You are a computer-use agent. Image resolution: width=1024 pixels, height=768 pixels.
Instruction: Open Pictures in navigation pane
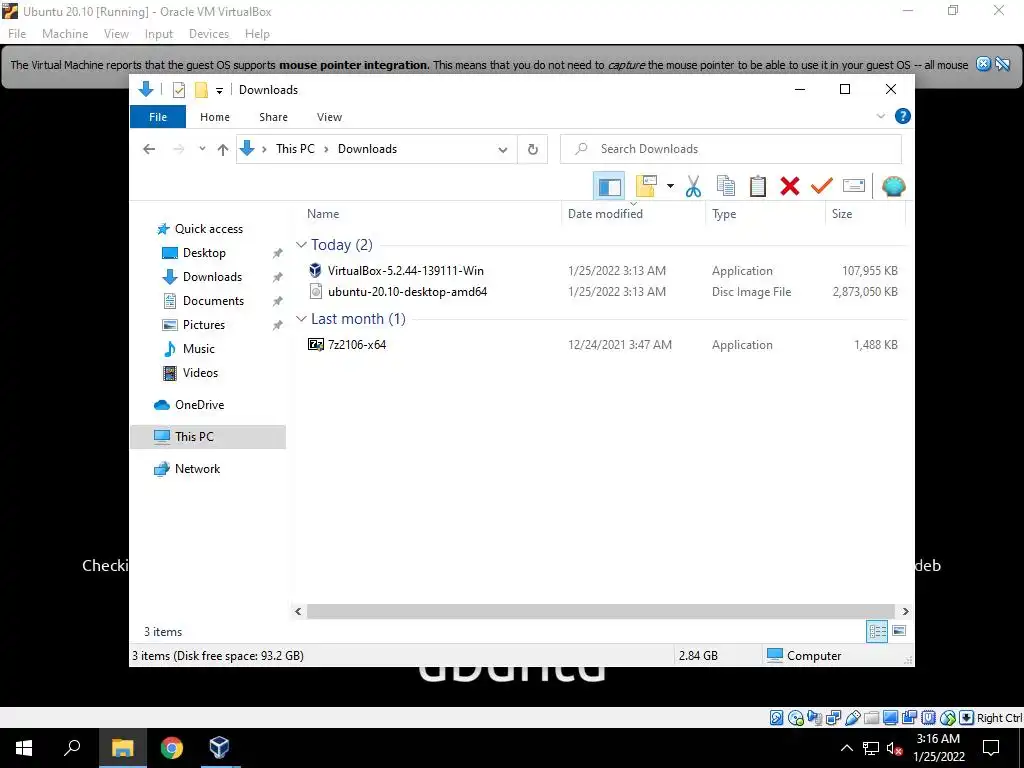point(203,325)
